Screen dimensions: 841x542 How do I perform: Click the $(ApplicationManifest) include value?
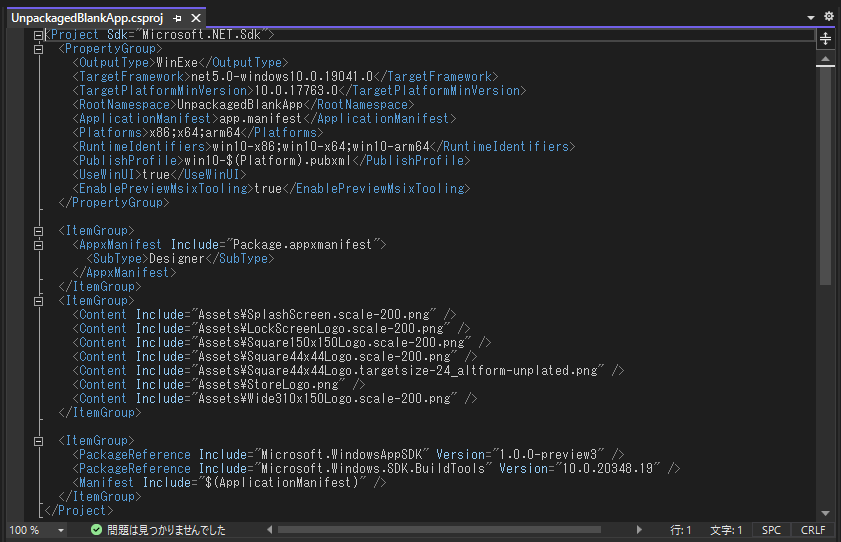[282, 483]
